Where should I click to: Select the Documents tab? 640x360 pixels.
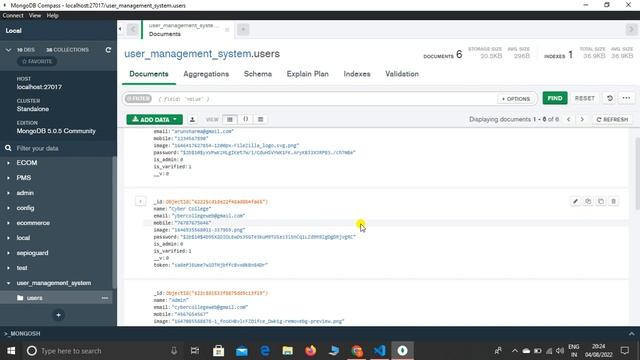[149, 74]
